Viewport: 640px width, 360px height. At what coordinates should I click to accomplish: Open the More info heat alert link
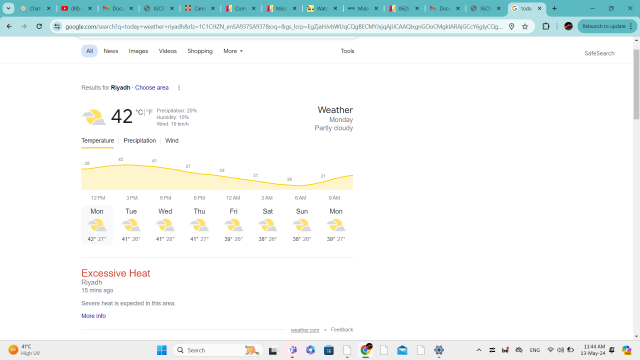[x=93, y=316]
